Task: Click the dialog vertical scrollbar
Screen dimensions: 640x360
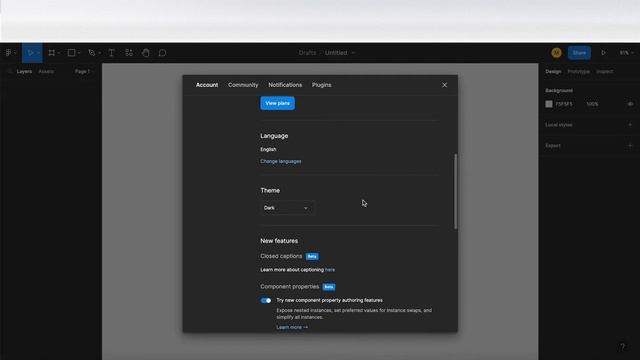Action: (455, 191)
